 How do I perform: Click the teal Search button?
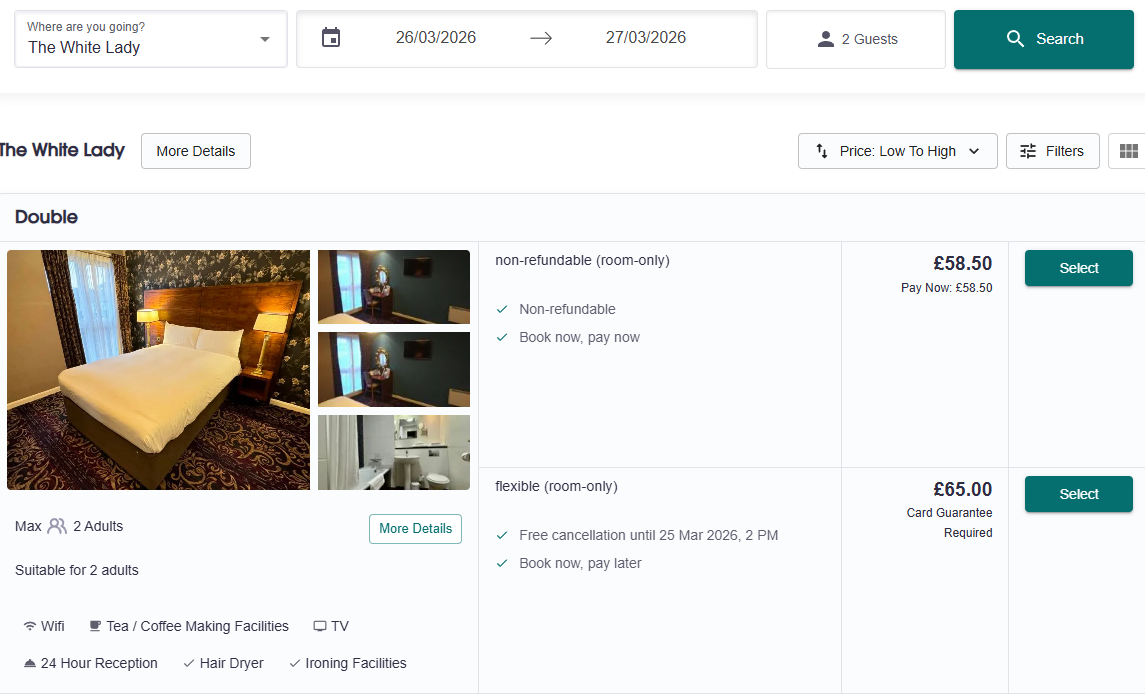coord(1043,39)
